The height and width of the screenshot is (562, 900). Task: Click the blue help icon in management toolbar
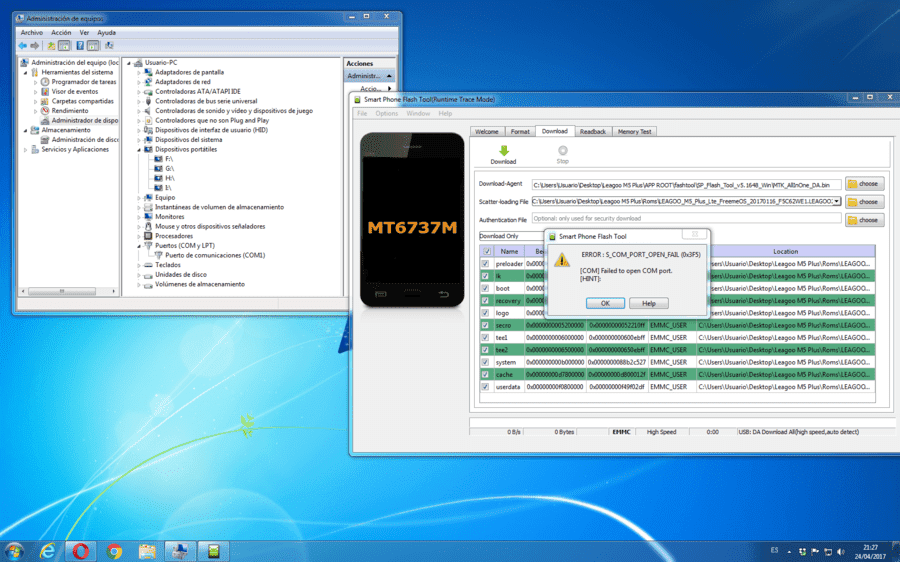(x=80, y=45)
